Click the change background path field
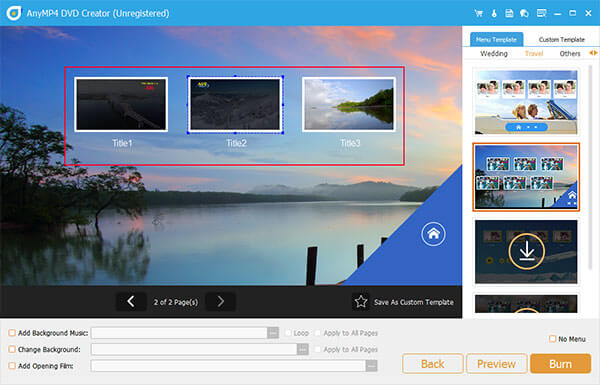 194,349
